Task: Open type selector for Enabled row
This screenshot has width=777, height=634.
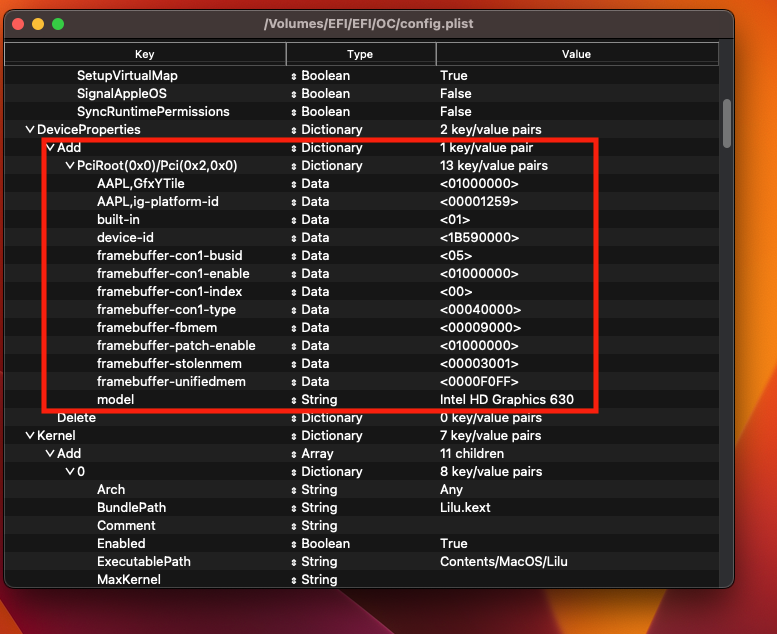Action: [294, 544]
